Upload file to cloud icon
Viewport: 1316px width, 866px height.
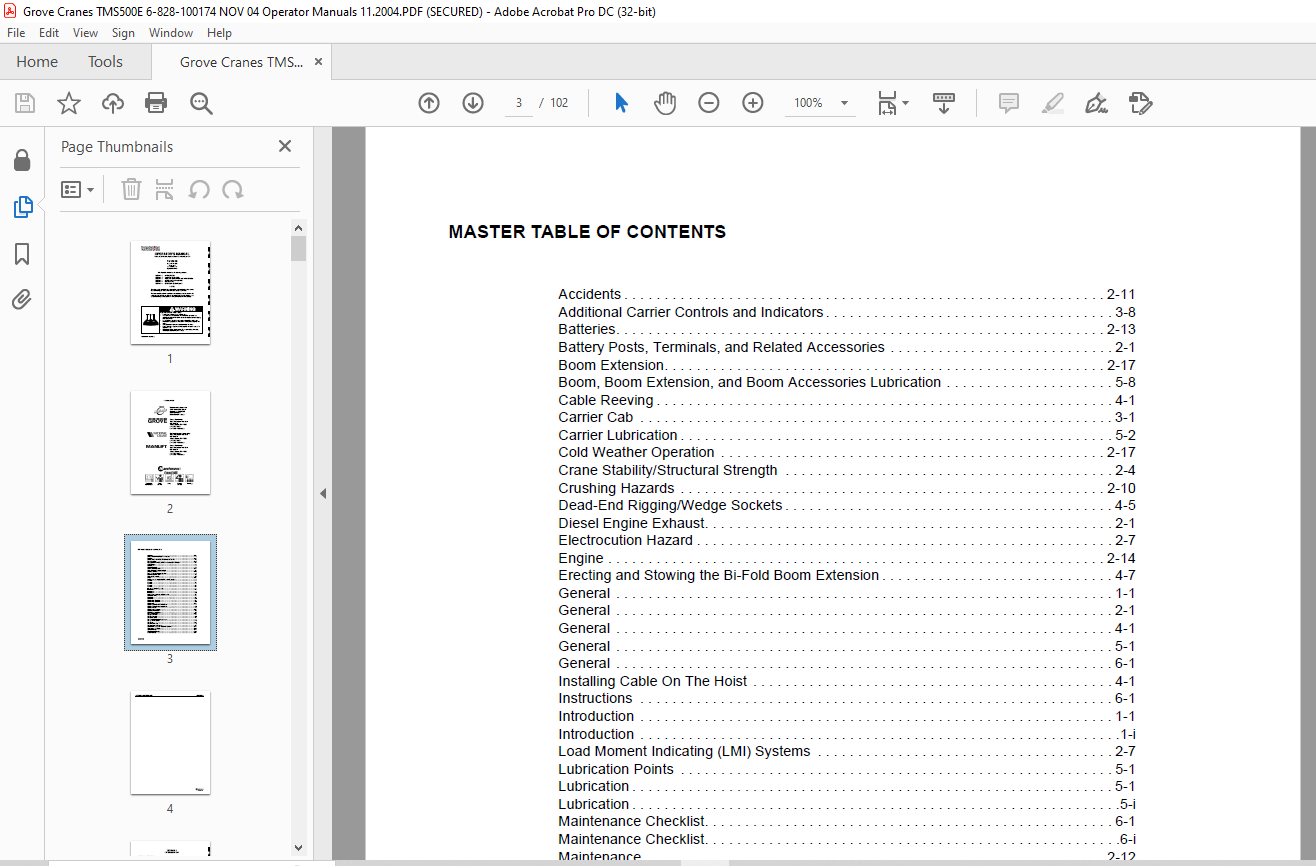[x=113, y=103]
